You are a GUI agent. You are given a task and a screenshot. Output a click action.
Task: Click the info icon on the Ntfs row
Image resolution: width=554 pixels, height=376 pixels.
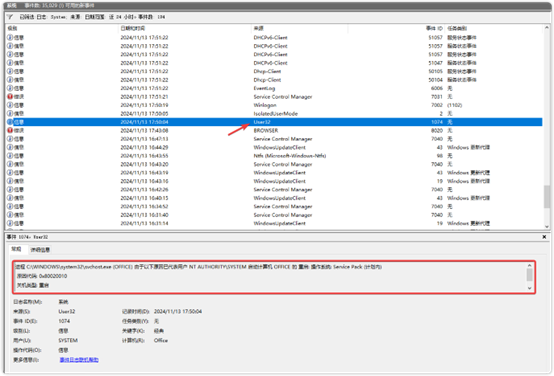point(10,156)
